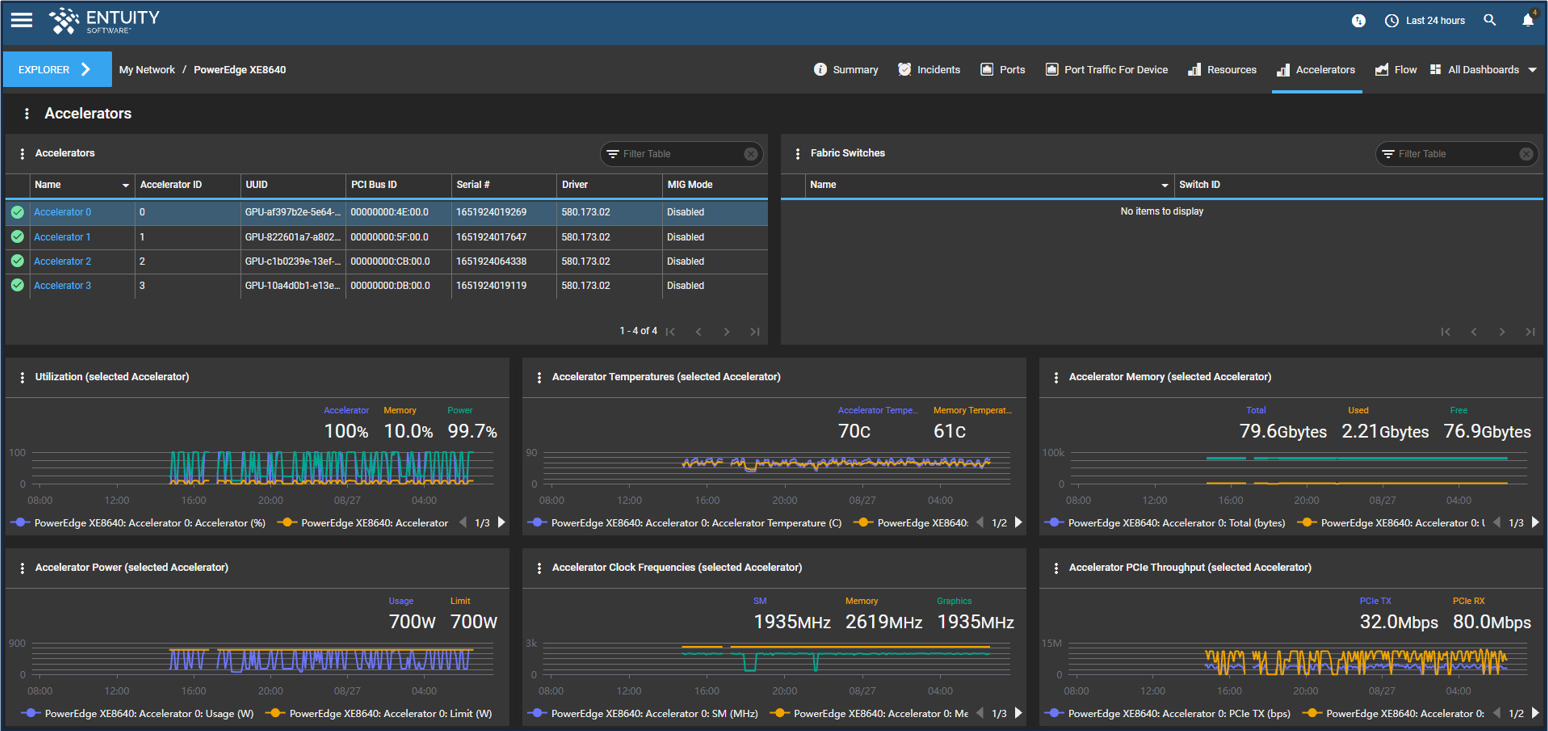This screenshot has height=731, width=1548.
Task: Open the notifications bell
Action: tap(1528, 20)
